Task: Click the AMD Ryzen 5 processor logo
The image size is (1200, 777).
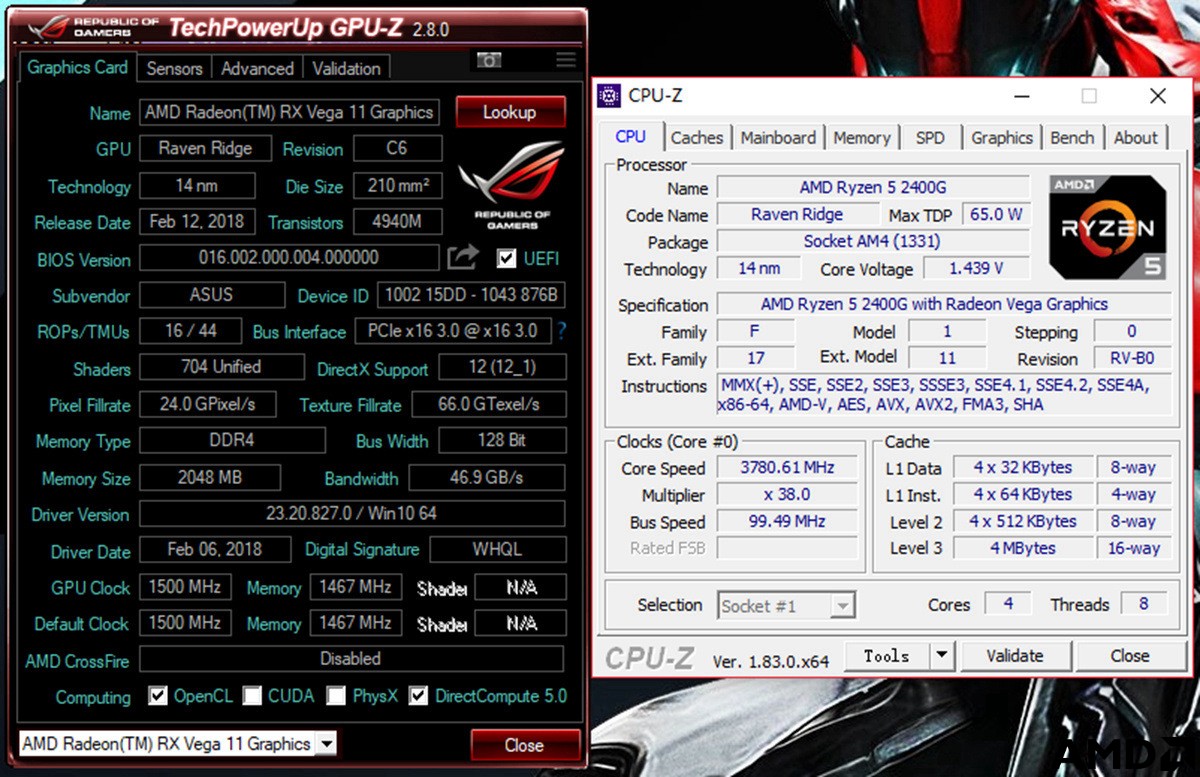Action: [x=1108, y=227]
